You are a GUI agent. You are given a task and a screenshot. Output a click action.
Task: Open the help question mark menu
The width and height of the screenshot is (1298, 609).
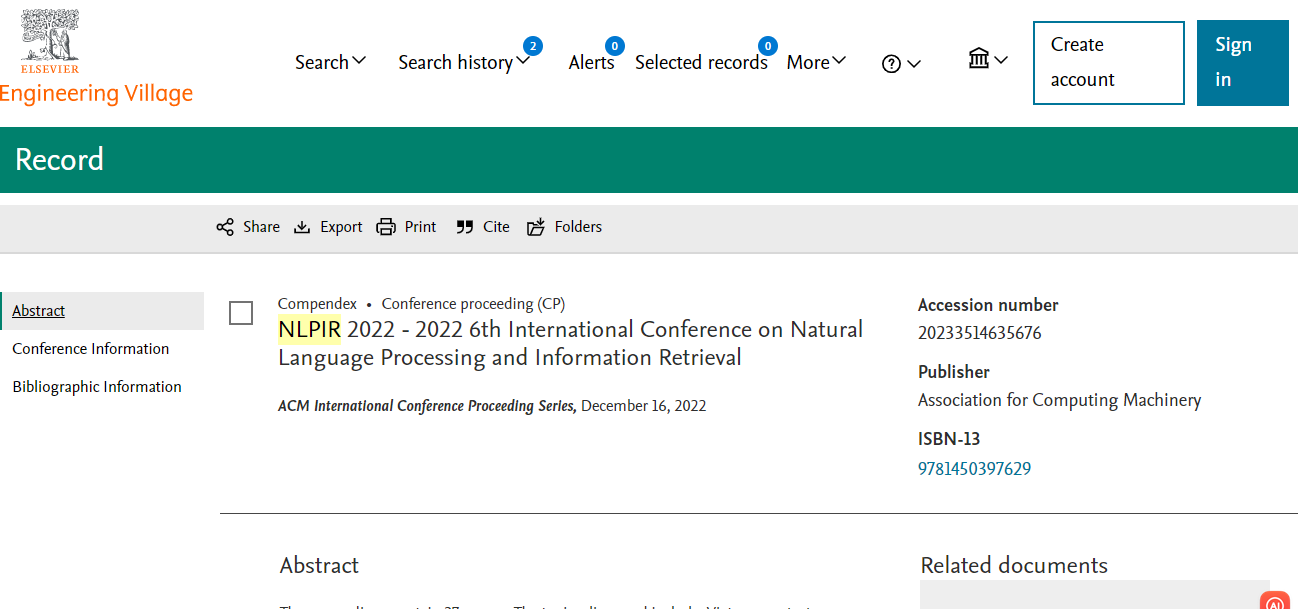click(x=901, y=63)
